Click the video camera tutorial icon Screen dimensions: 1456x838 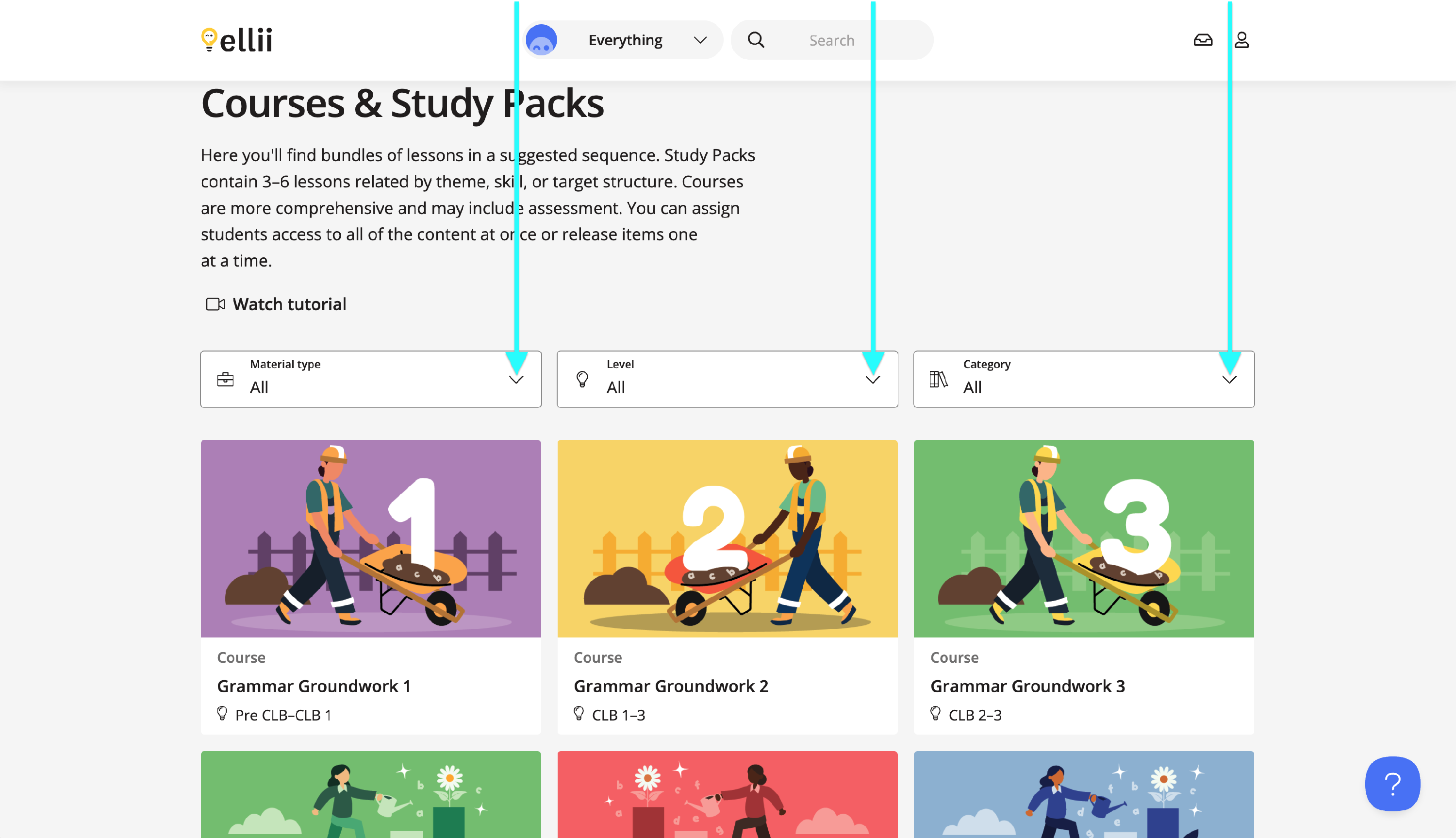point(215,304)
